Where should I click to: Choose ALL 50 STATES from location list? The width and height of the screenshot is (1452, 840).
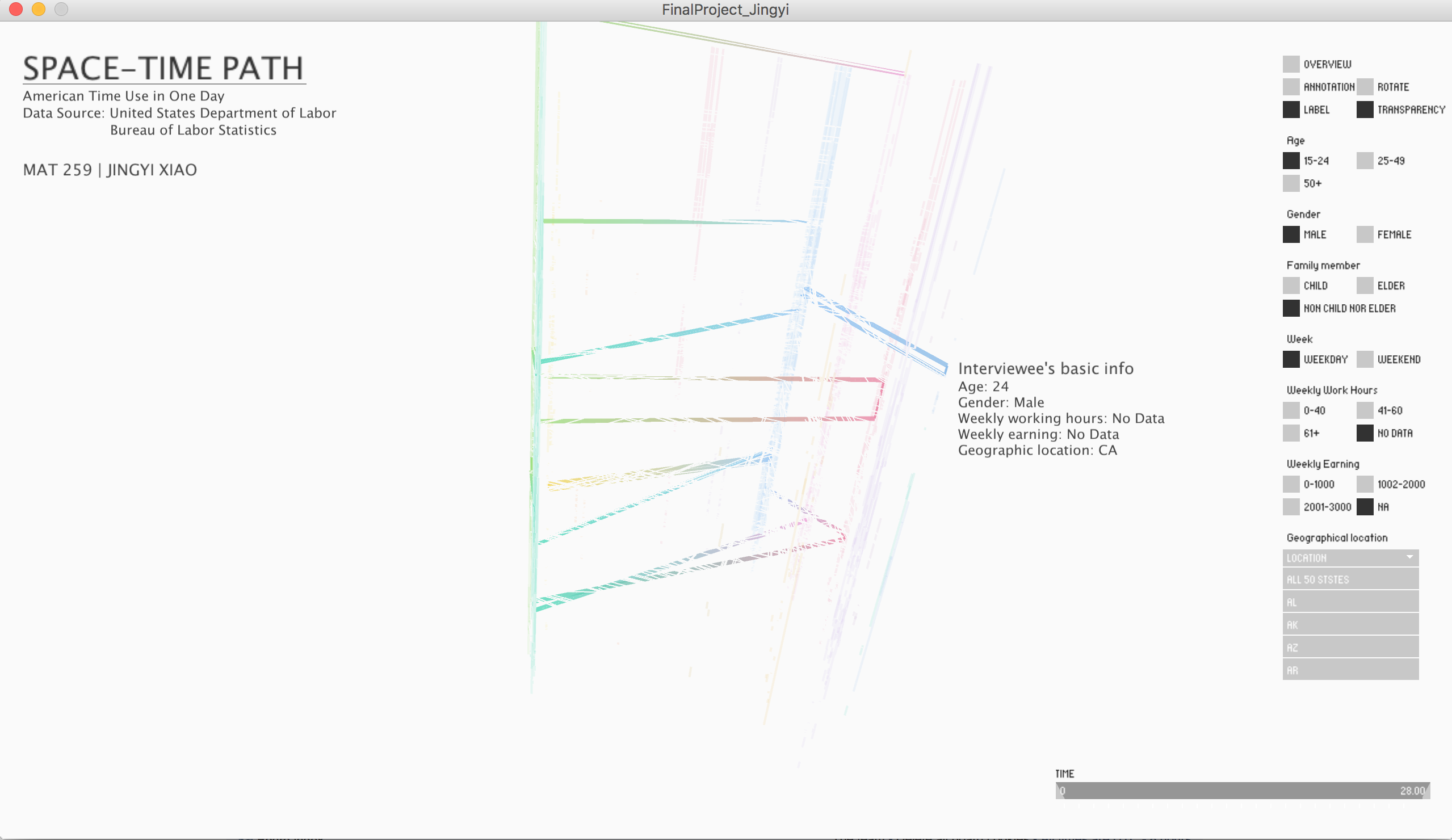(1350, 579)
